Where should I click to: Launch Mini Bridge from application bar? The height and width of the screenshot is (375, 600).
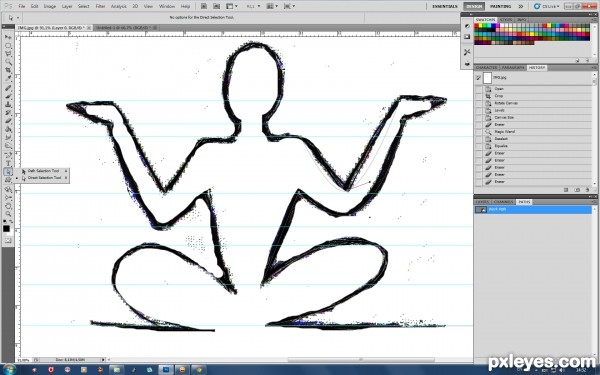pyautogui.click(x=216, y=6)
